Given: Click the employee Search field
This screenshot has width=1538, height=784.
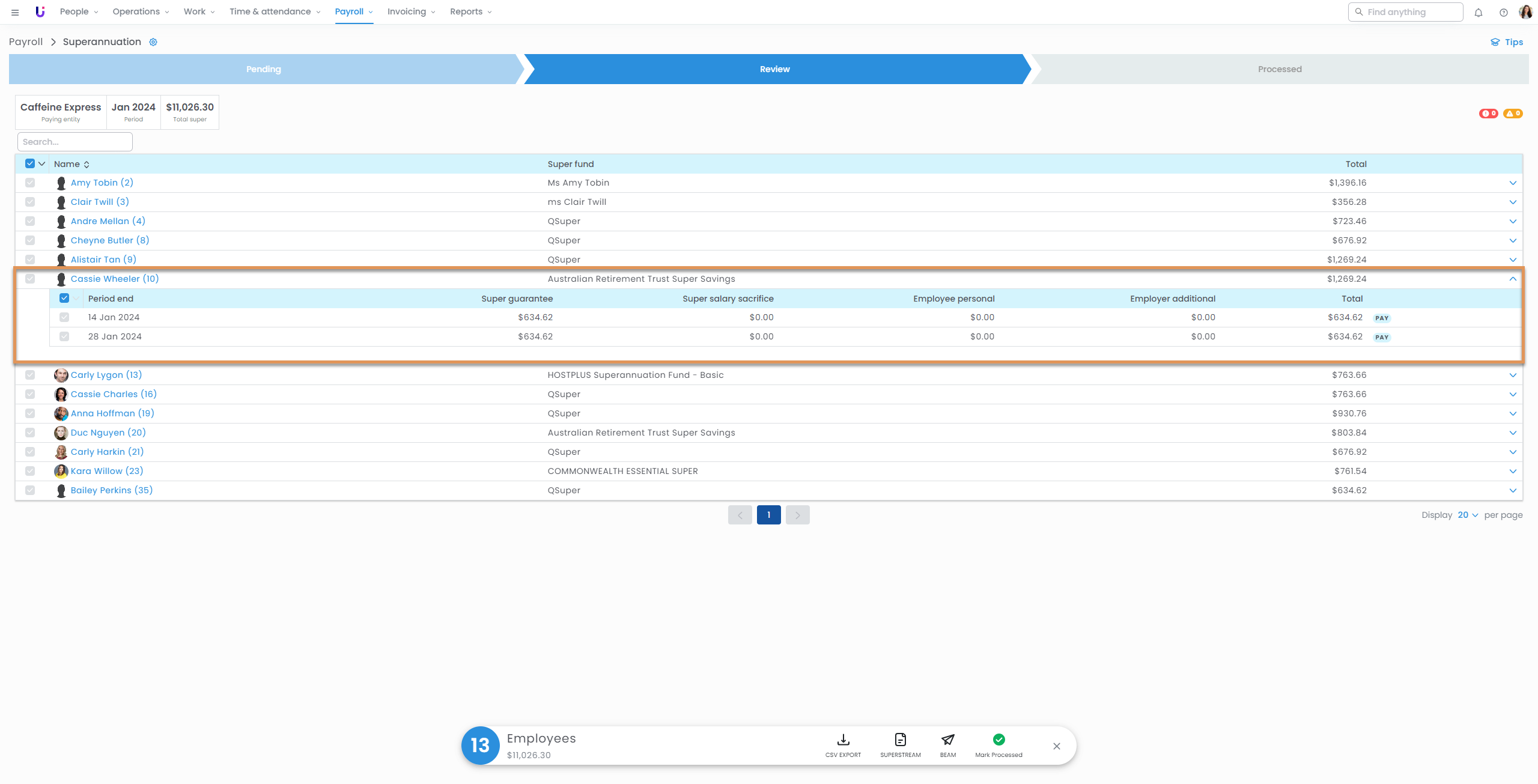Looking at the screenshot, I should click(x=75, y=142).
